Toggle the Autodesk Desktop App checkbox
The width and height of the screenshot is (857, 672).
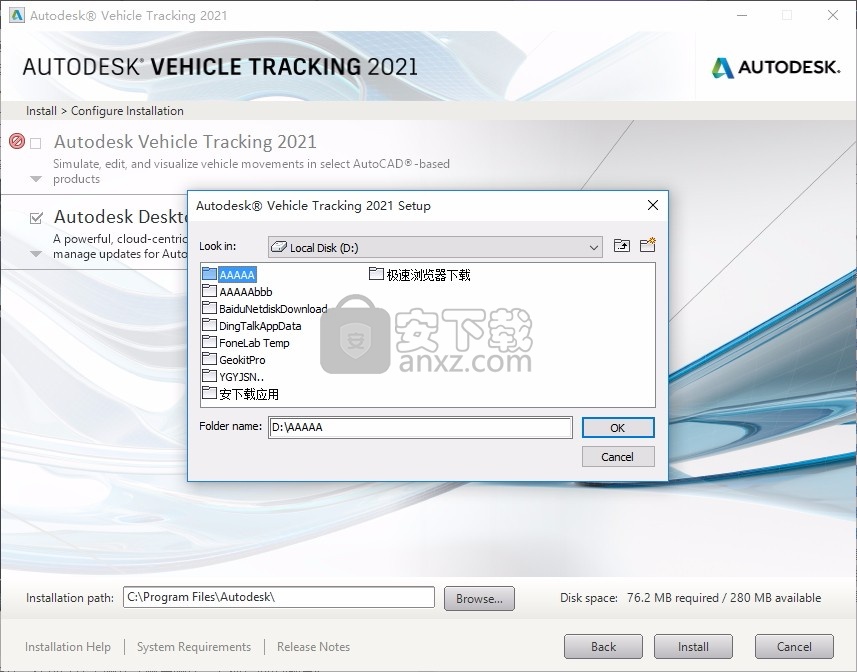click(x=36, y=219)
